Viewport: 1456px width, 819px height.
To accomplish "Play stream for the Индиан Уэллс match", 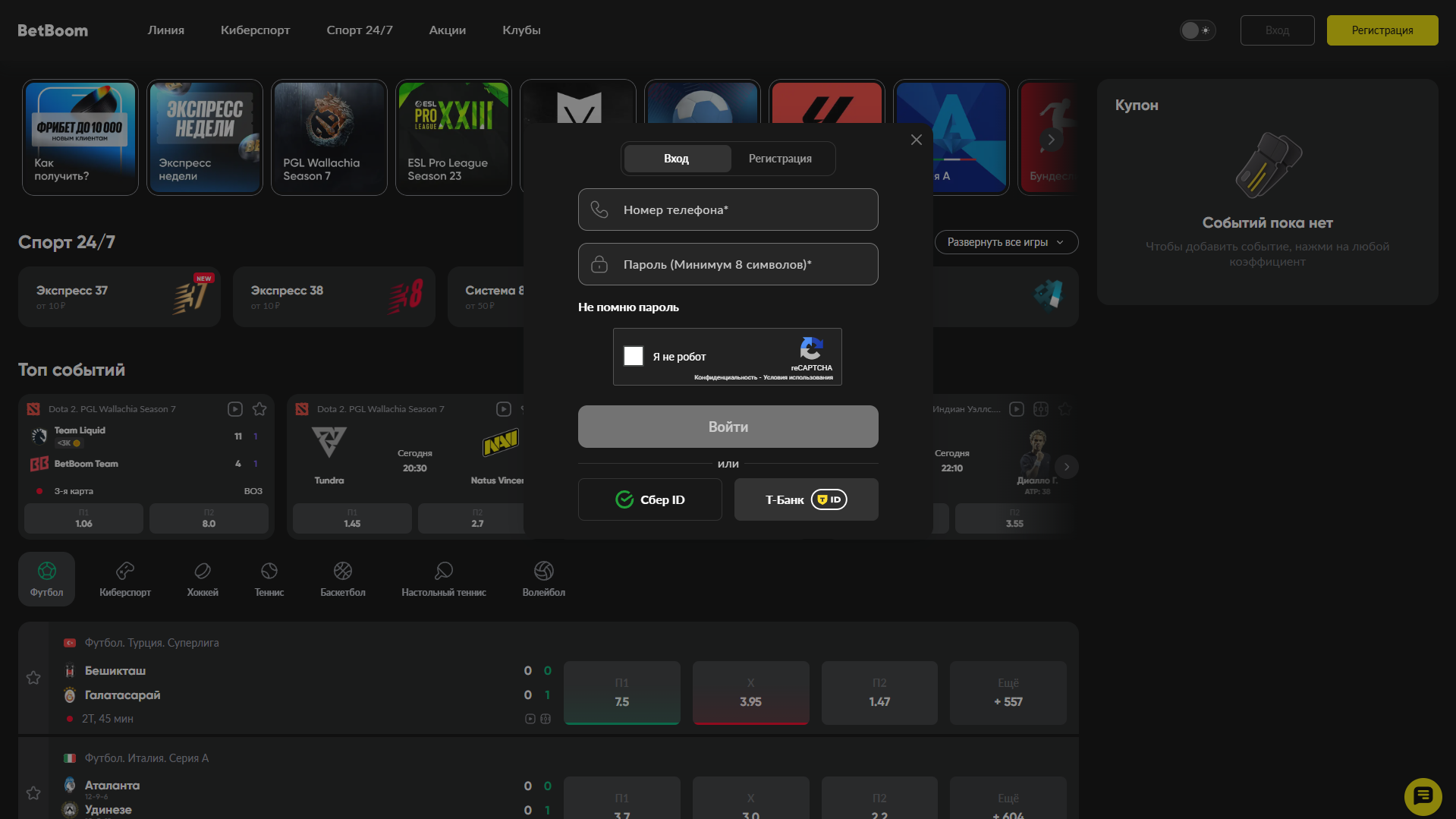I will point(1017,409).
